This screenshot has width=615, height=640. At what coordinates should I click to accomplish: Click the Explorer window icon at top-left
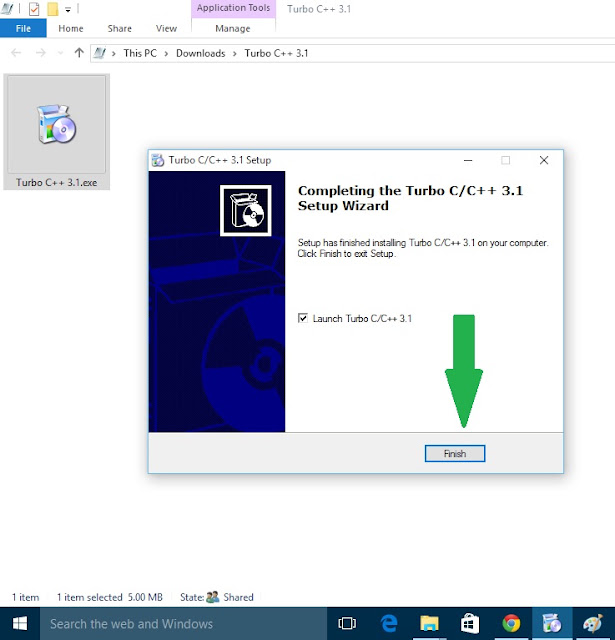(7, 8)
